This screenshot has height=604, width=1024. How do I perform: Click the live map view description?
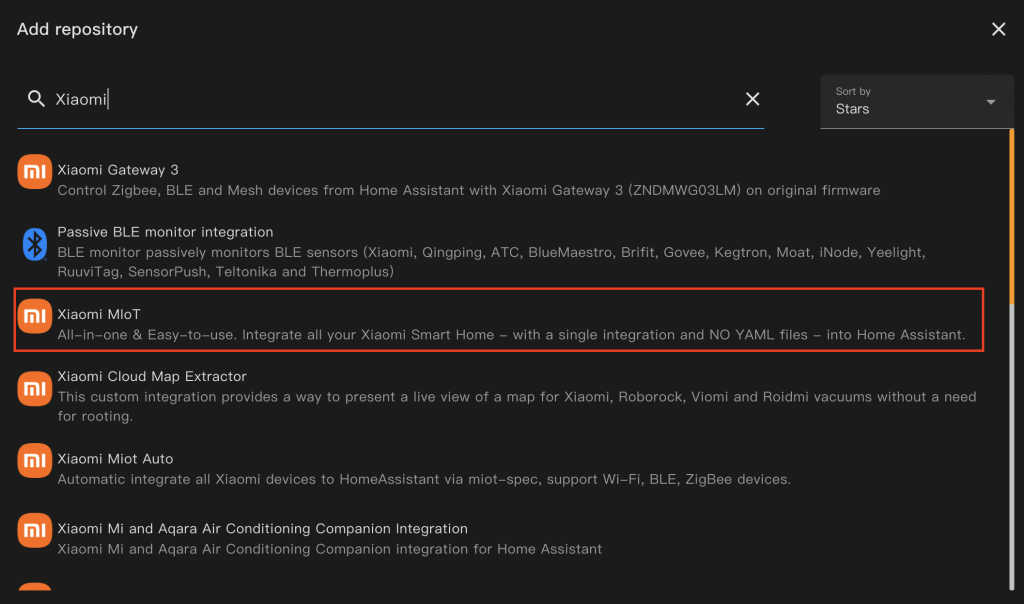click(x=517, y=406)
